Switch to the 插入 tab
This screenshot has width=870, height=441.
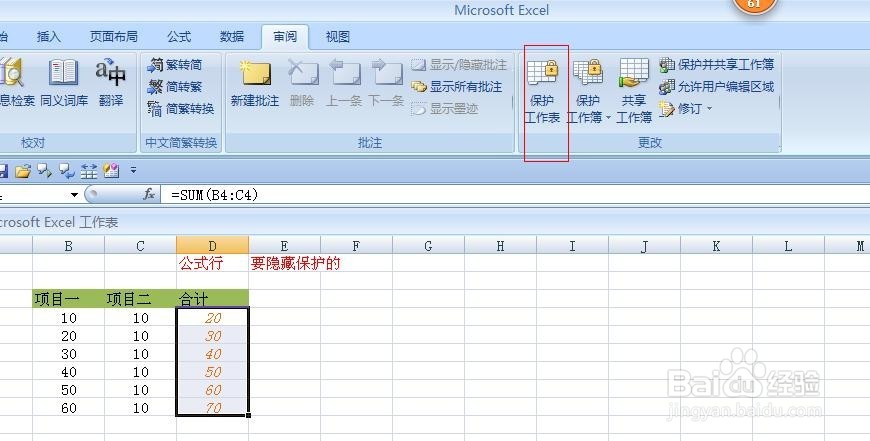point(48,37)
